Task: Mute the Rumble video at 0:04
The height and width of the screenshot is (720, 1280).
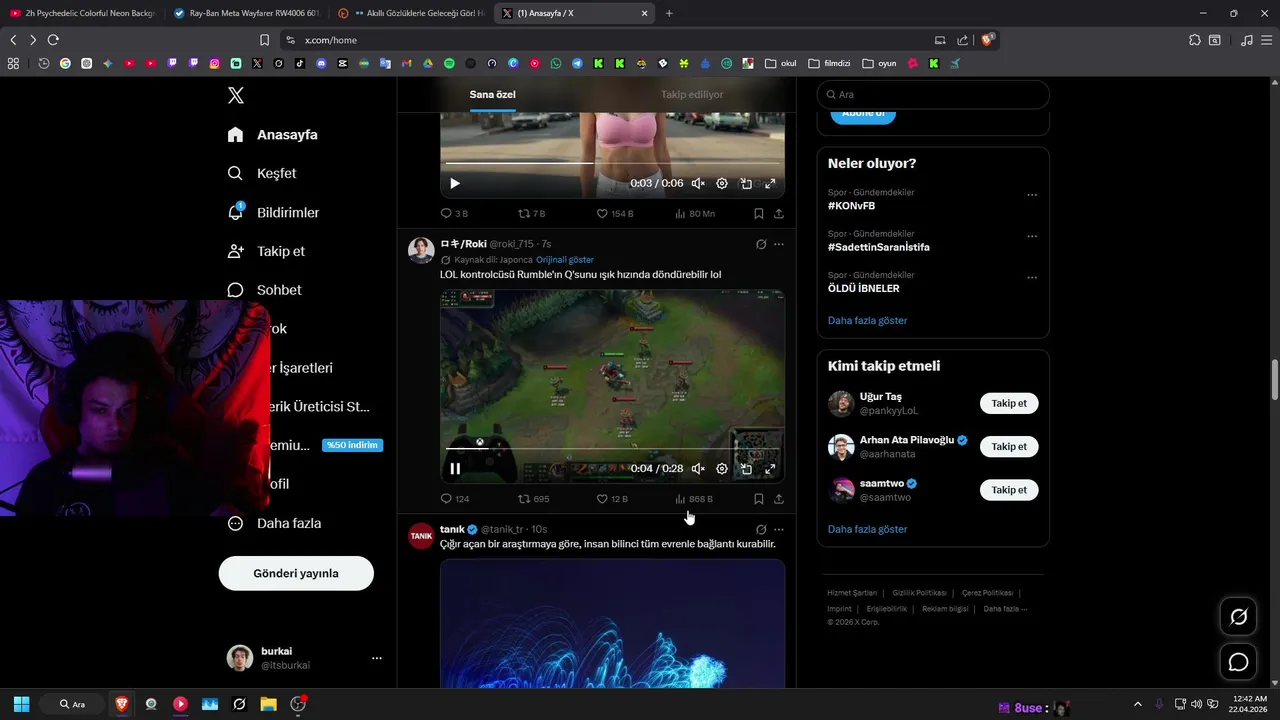Action: coord(698,468)
